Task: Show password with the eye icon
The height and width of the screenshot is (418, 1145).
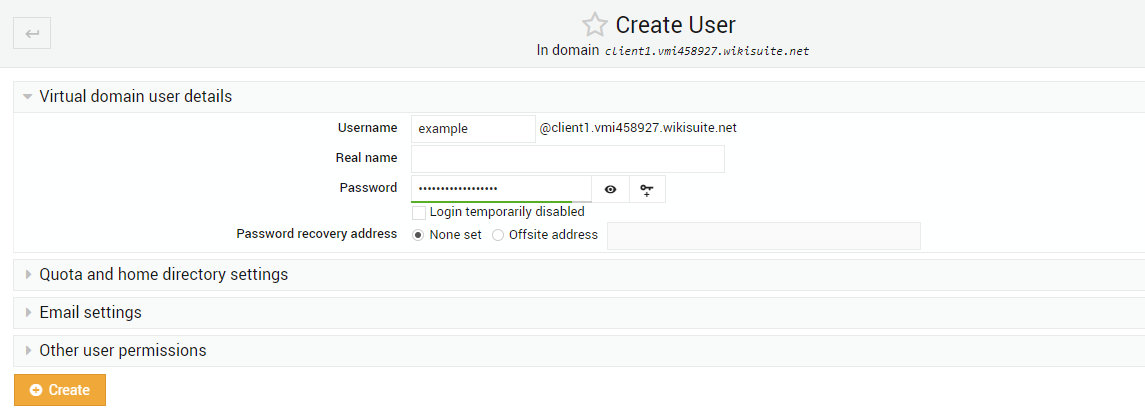Action: [610, 189]
